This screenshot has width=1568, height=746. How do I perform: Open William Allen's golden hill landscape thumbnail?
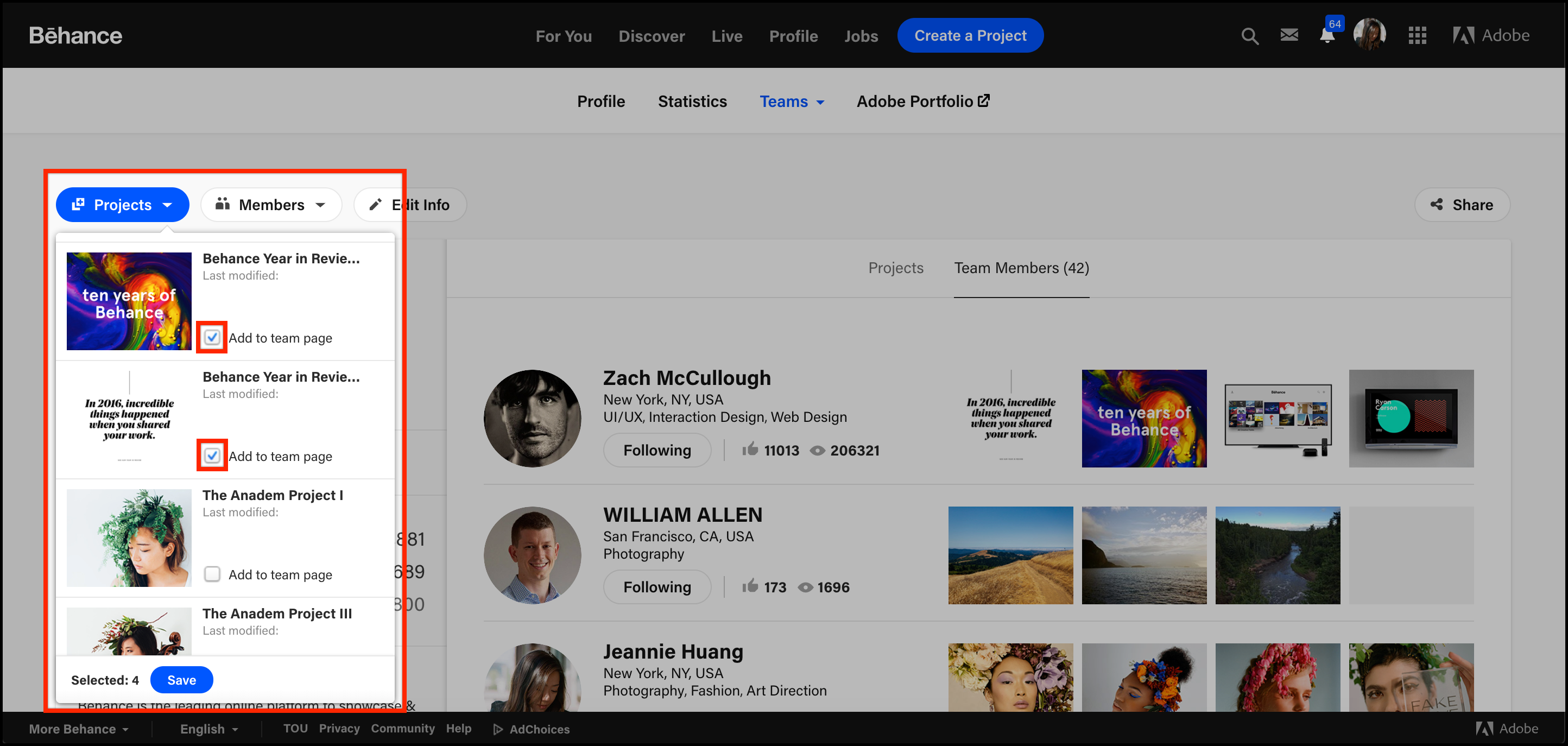(1010, 555)
